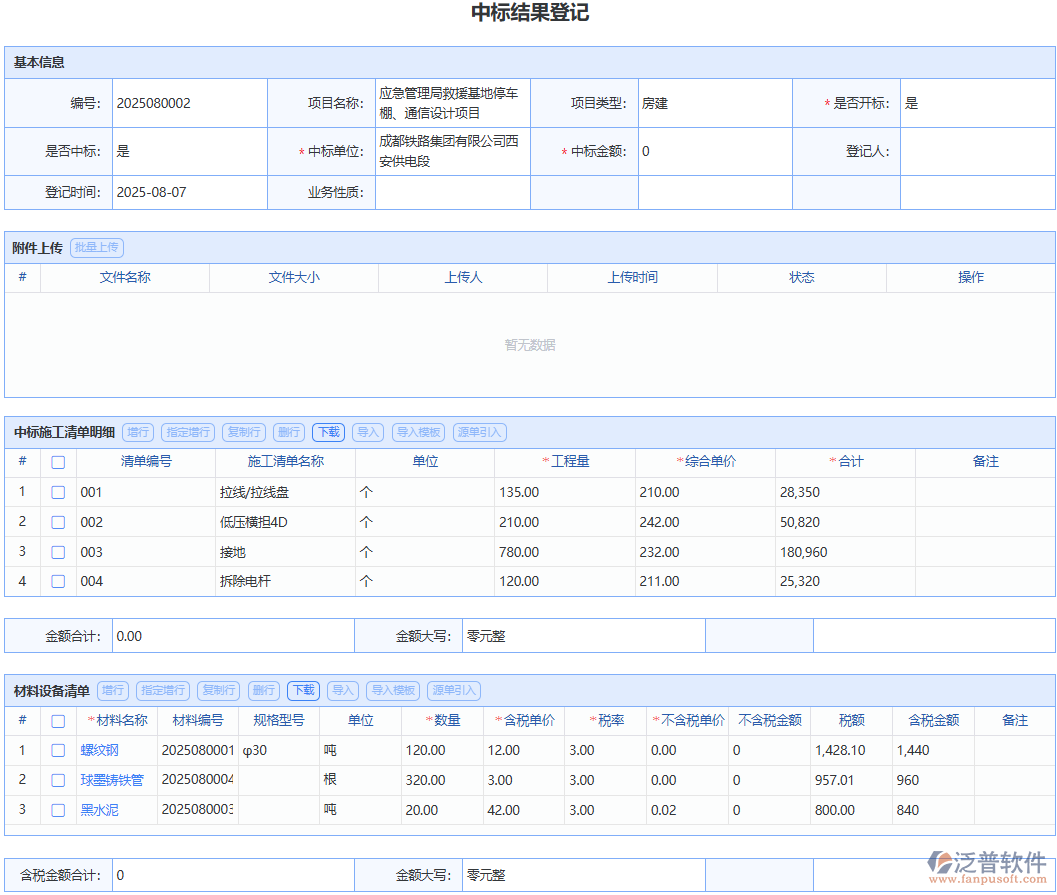Check the row checkbox for 螺纹钢
Image resolution: width=1057 pixels, height=895 pixels.
pos(57,750)
